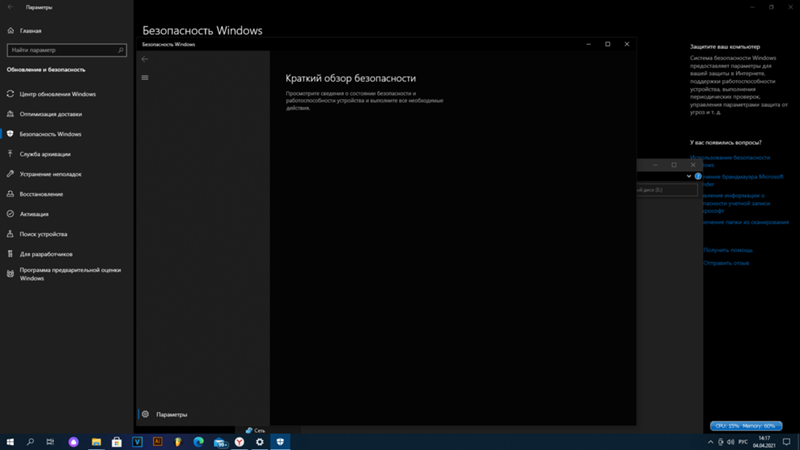The height and width of the screenshot is (450, 800).
Task: Open Microsoft Store from the taskbar
Action: click(117, 442)
